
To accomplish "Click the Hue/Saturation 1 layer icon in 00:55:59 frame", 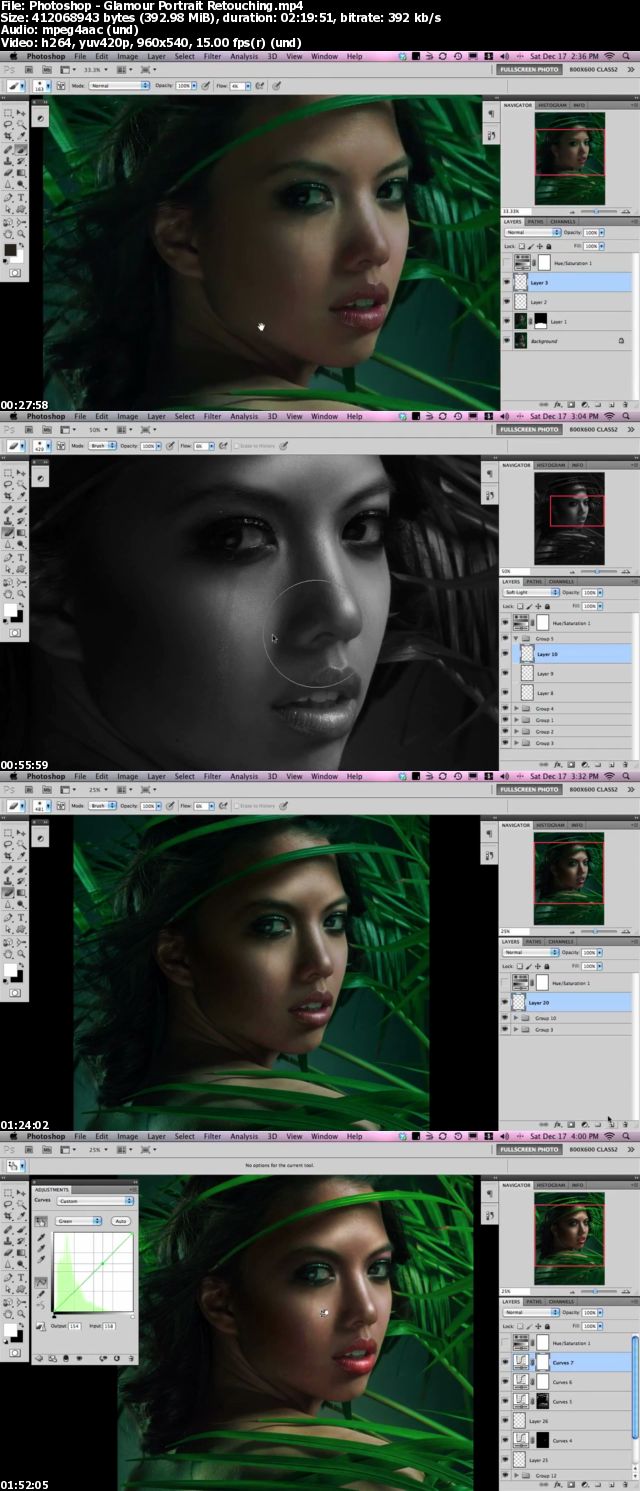I will coord(521,622).
